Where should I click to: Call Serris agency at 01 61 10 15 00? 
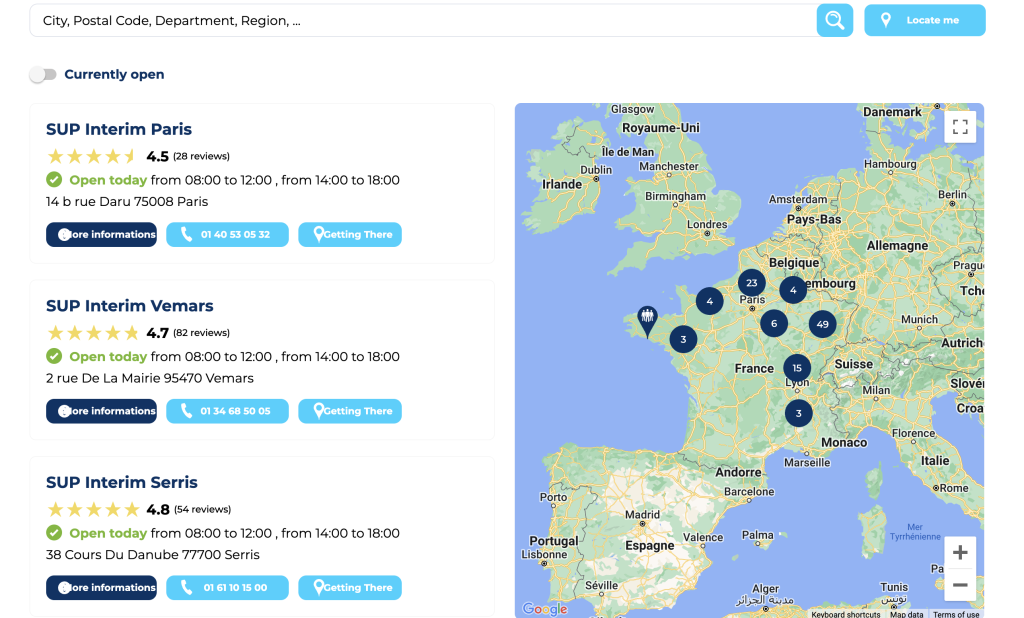point(227,587)
